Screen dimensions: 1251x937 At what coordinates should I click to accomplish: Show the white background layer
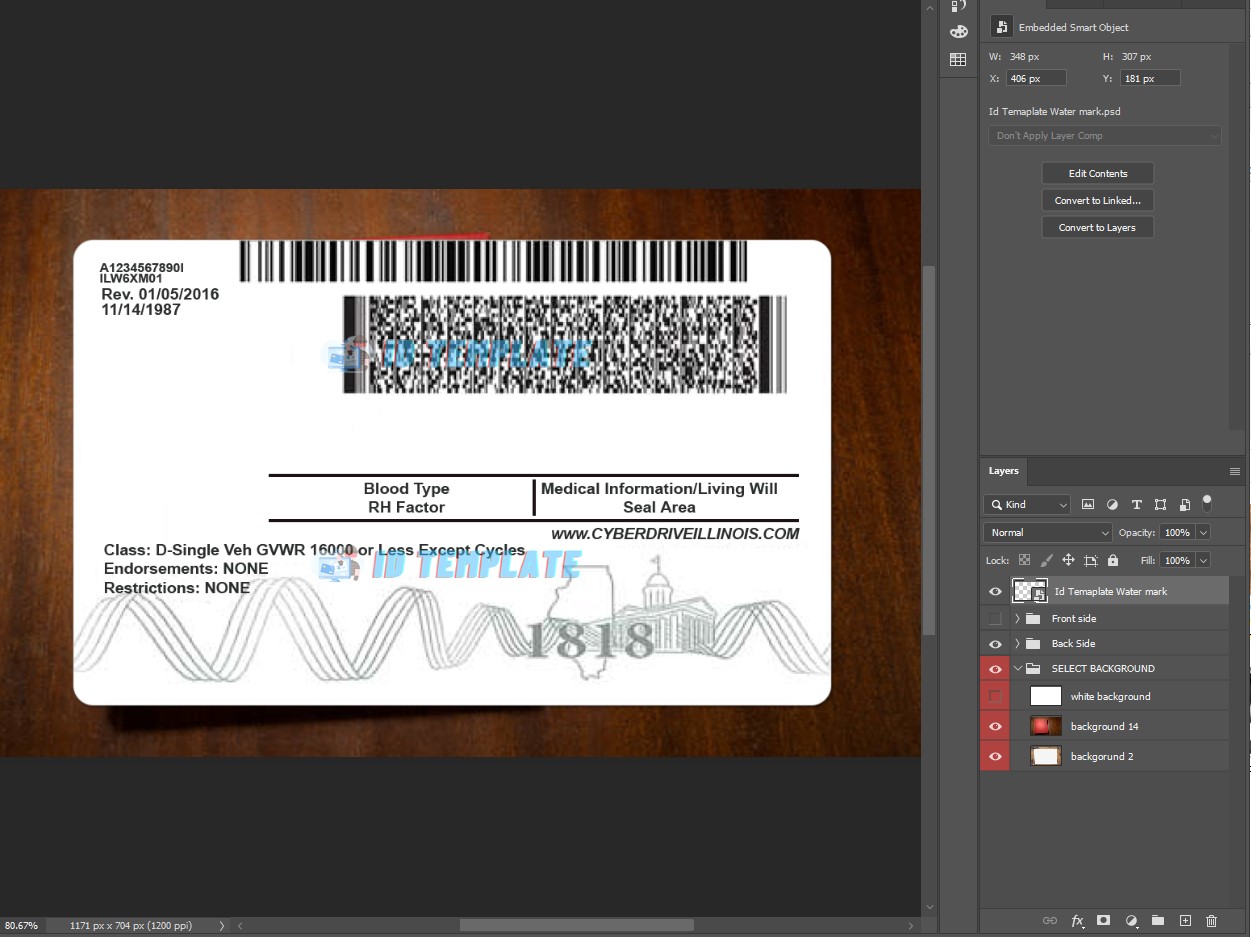point(995,696)
